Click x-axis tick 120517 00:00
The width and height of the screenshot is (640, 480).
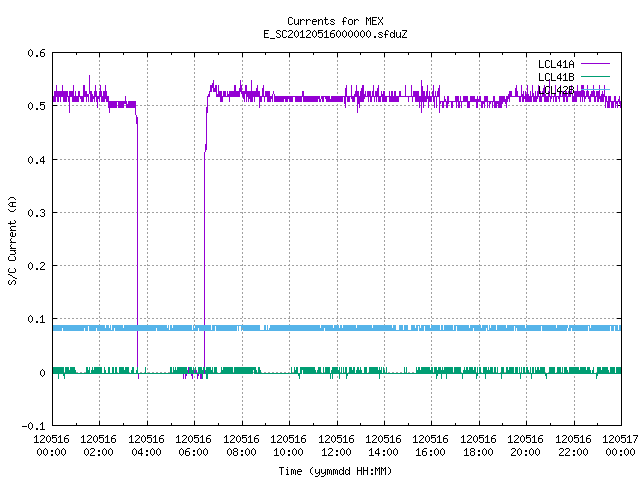pyautogui.click(x=620, y=445)
